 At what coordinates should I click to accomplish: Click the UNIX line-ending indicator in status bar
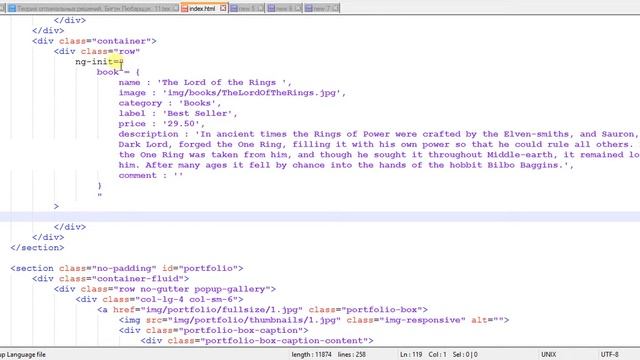point(548,354)
